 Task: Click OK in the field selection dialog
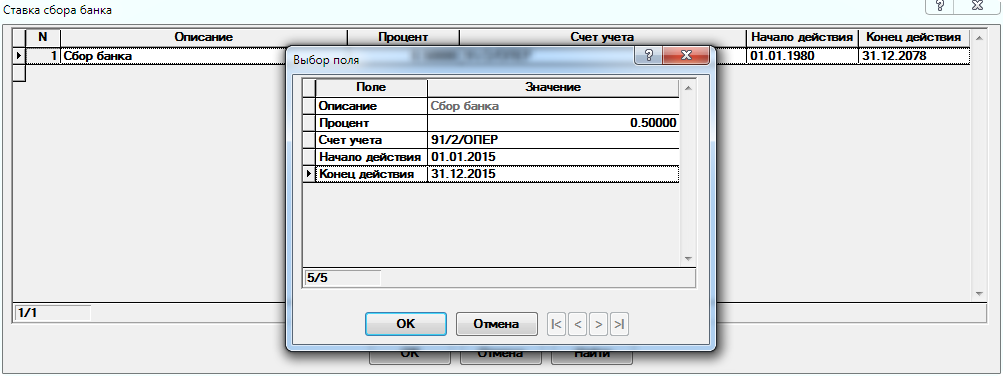[406, 324]
